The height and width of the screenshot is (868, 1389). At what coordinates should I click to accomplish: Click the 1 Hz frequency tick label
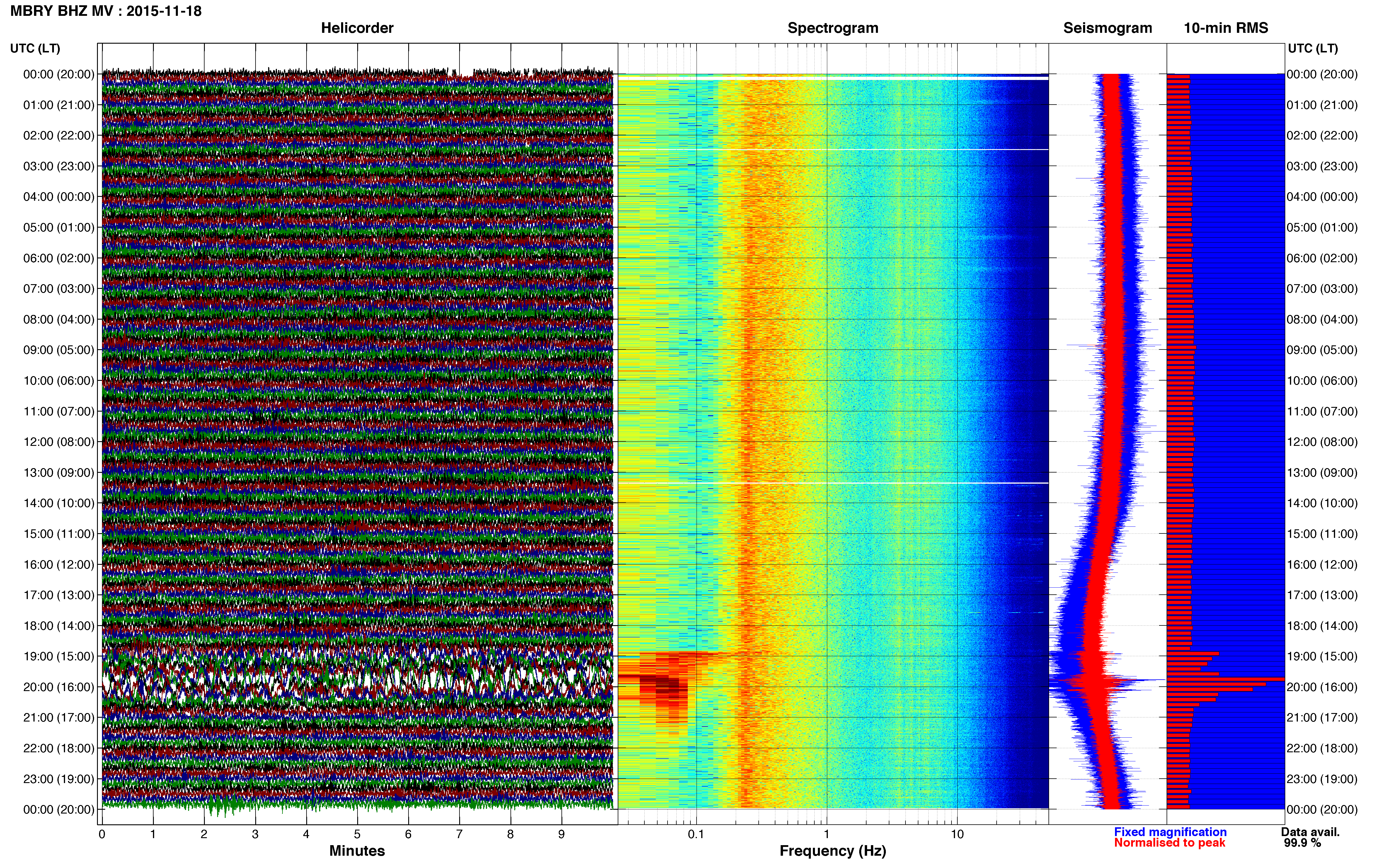827,834
